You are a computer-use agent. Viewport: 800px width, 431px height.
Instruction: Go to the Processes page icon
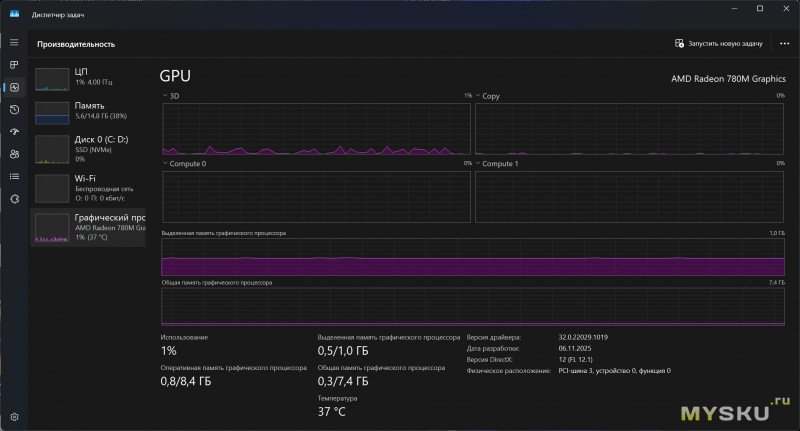pyautogui.click(x=14, y=65)
